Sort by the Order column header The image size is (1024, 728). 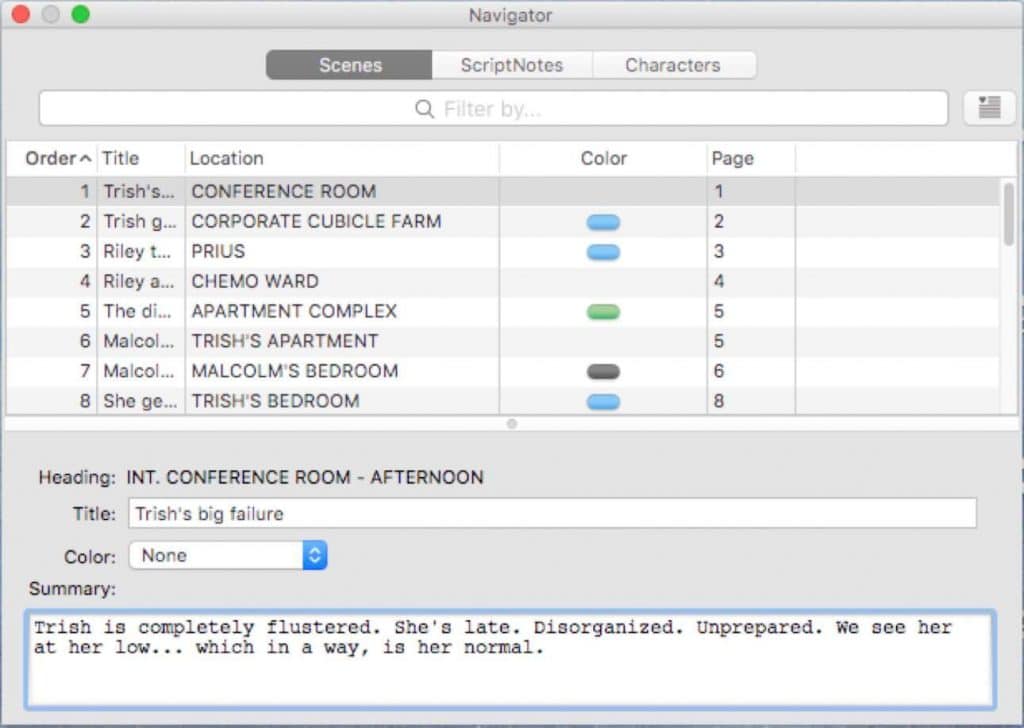pos(51,158)
